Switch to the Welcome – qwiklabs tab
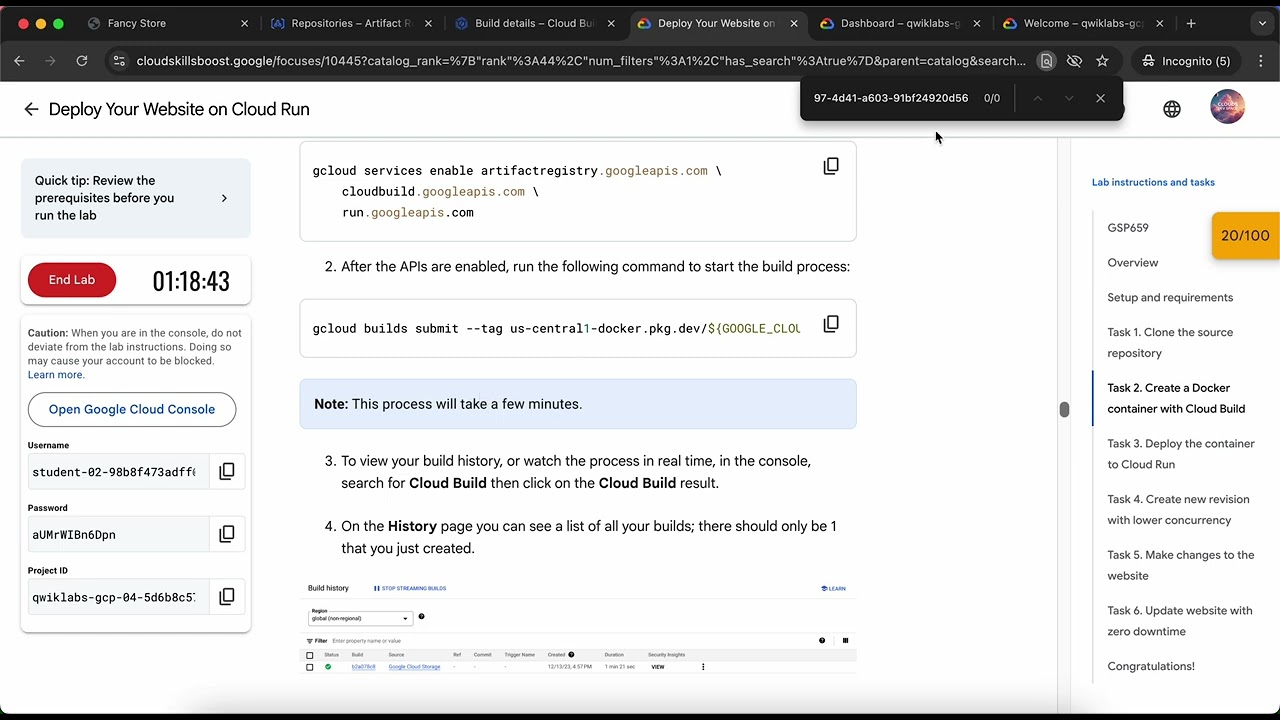 point(1083,23)
